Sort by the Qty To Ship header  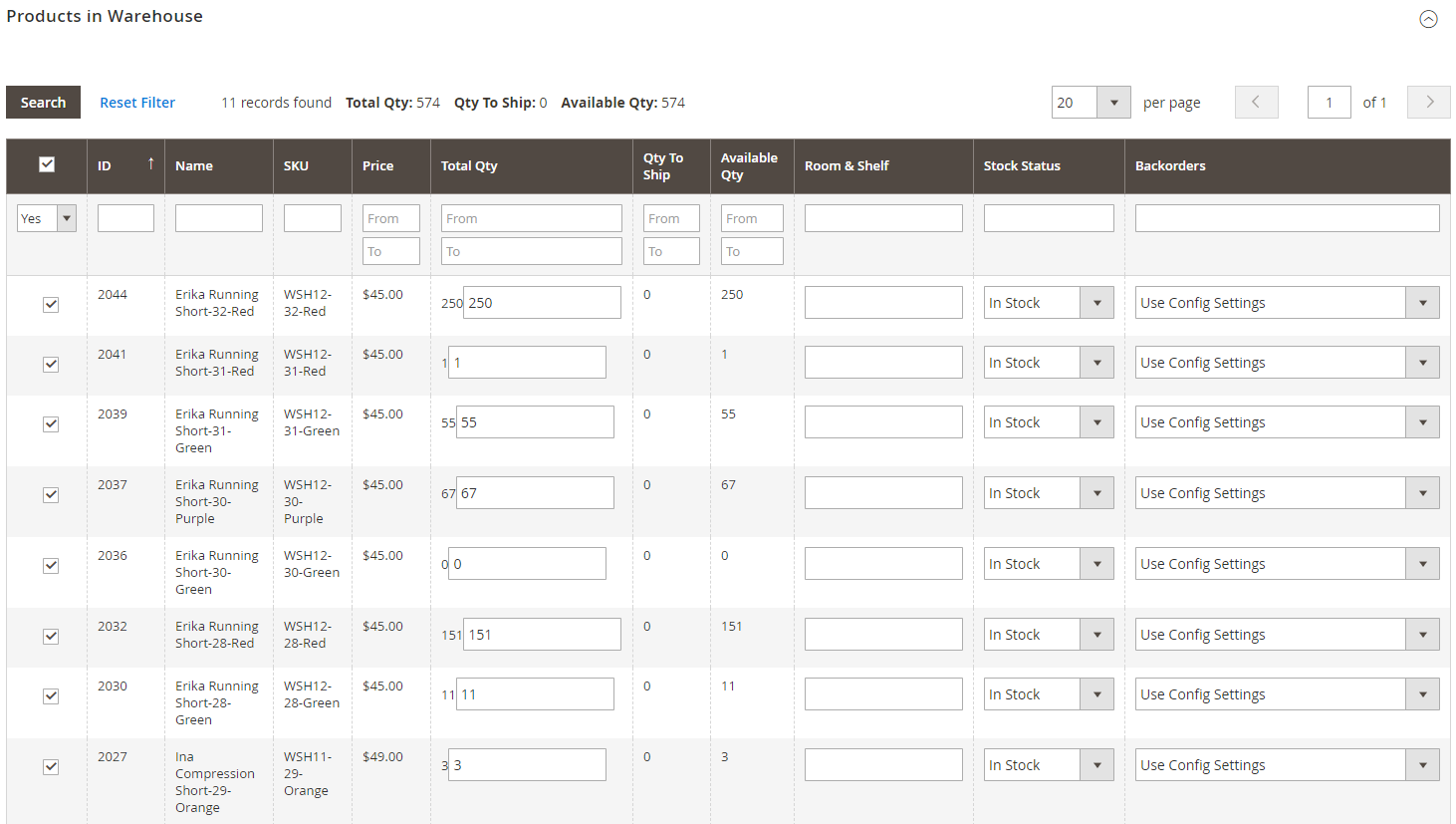(x=663, y=165)
